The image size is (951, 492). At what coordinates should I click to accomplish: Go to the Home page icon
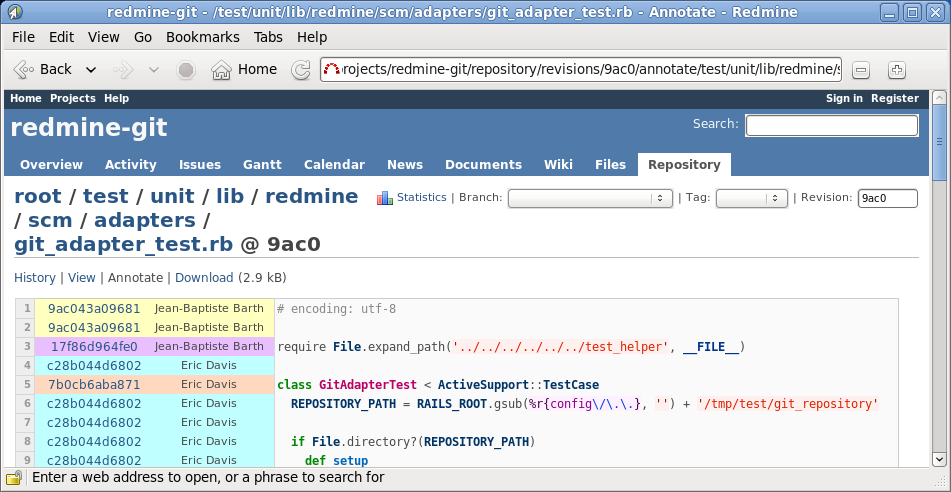coord(221,70)
